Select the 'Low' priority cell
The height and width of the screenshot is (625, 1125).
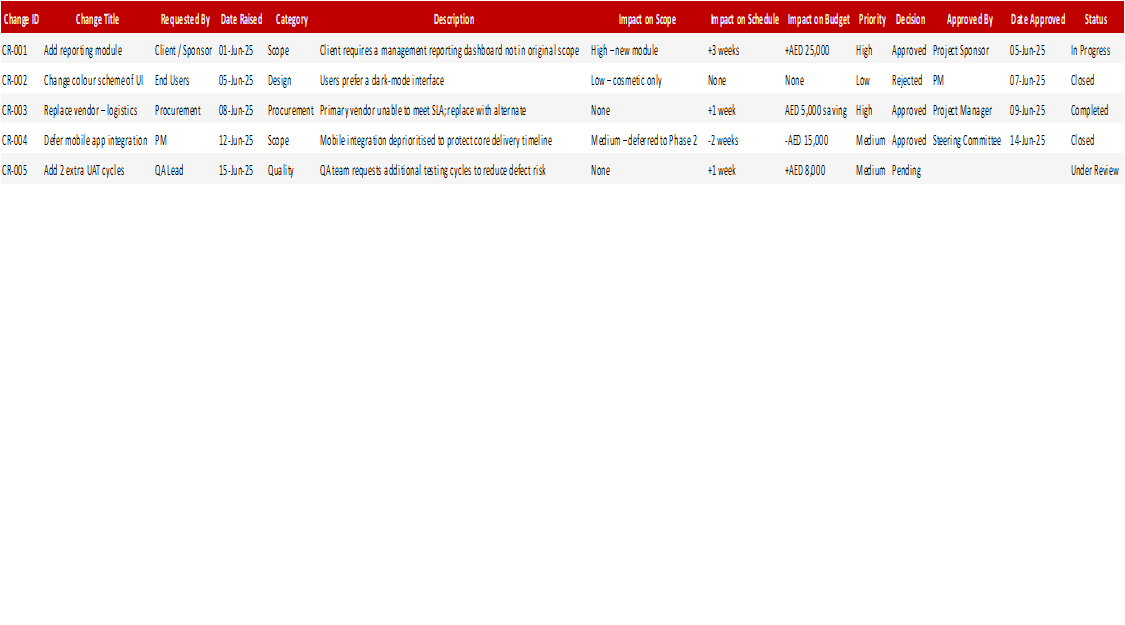tap(862, 80)
